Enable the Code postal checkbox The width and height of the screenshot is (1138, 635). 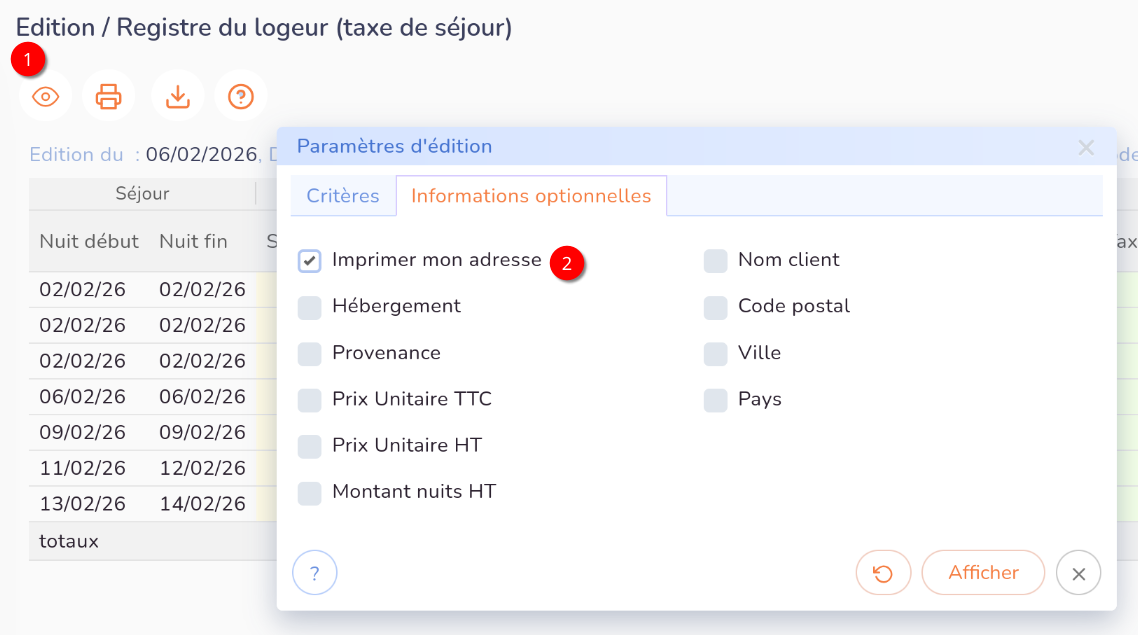click(716, 306)
